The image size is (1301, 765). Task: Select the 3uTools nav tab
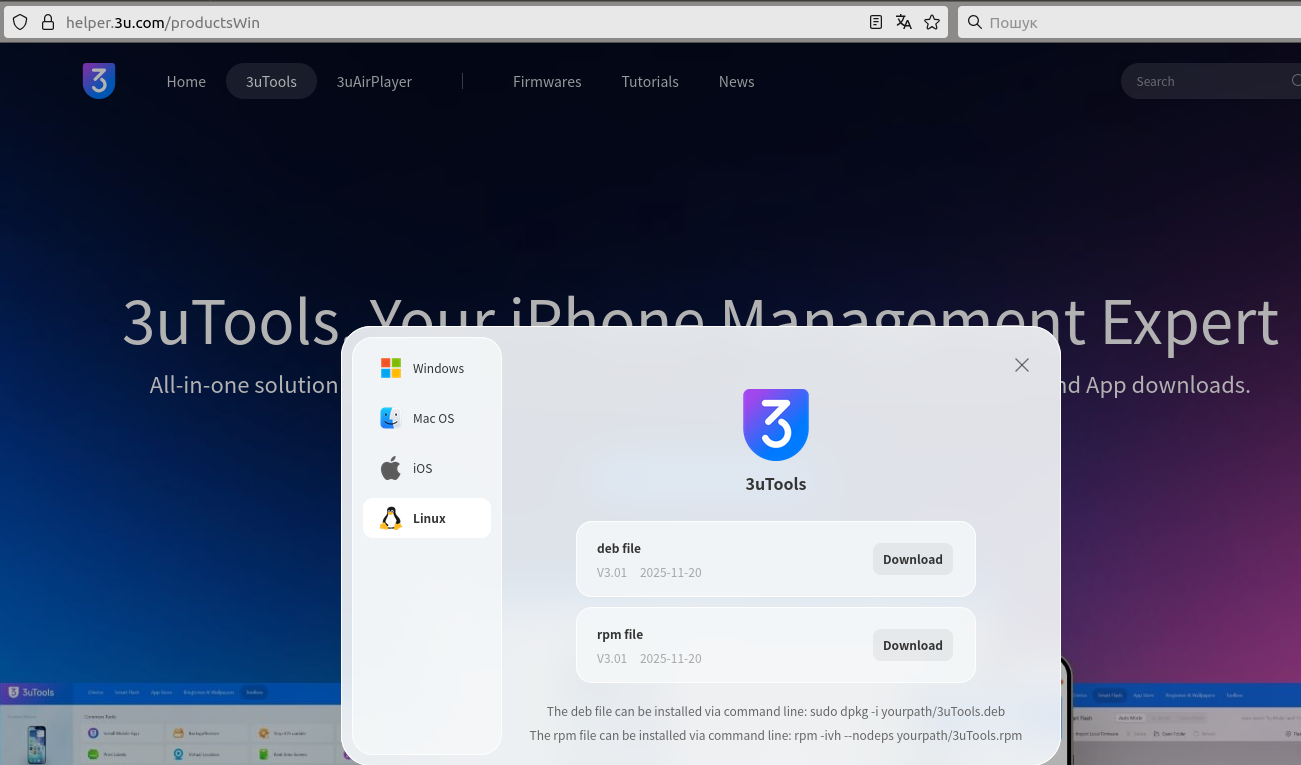point(271,82)
